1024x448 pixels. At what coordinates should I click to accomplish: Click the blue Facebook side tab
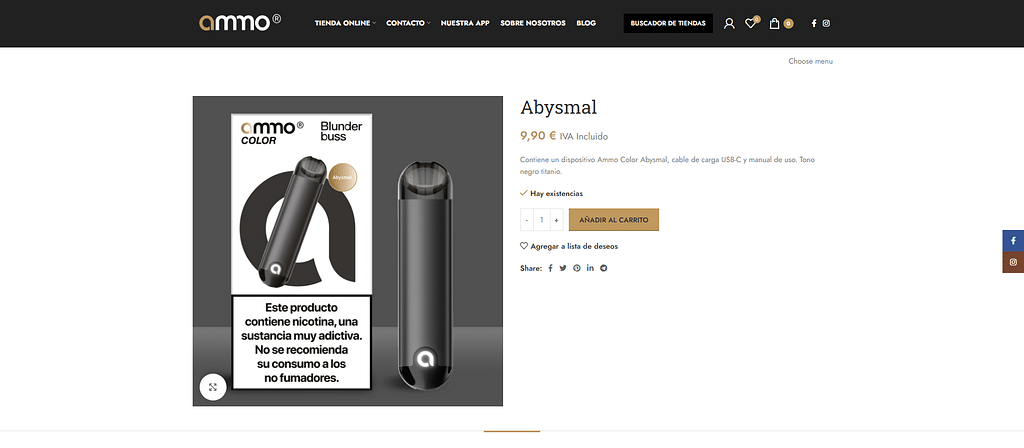tap(1014, 241)
